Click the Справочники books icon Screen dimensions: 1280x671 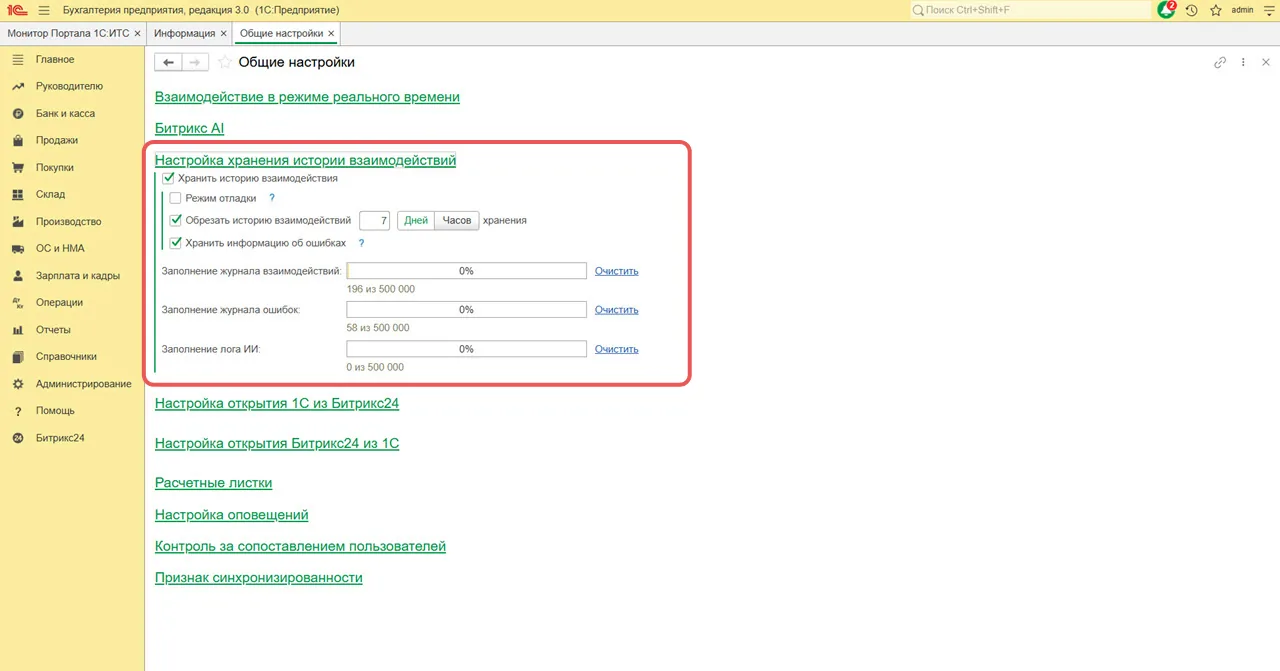[17, 356]
